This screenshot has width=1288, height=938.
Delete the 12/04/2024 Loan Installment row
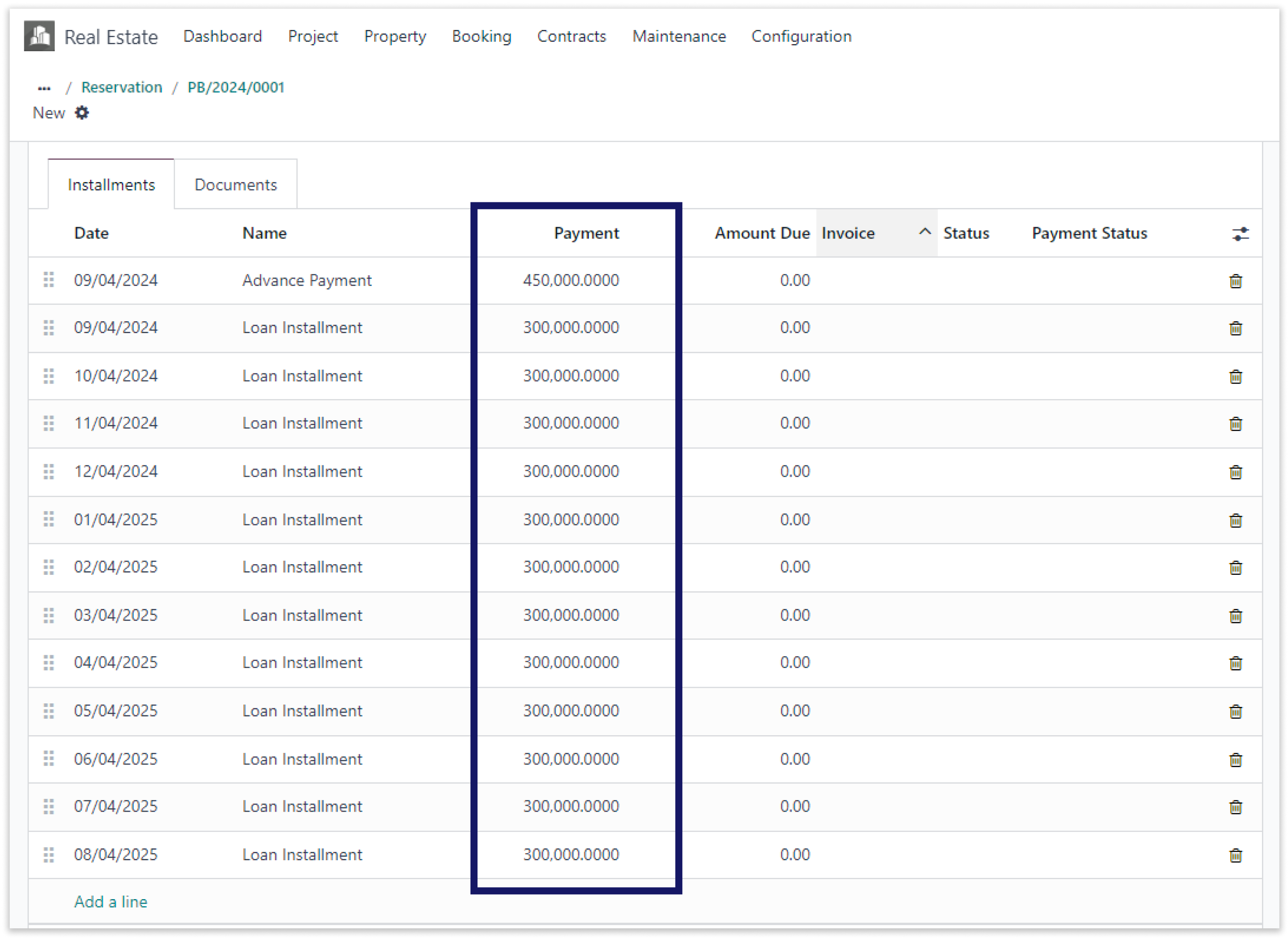coord(1235,471)
